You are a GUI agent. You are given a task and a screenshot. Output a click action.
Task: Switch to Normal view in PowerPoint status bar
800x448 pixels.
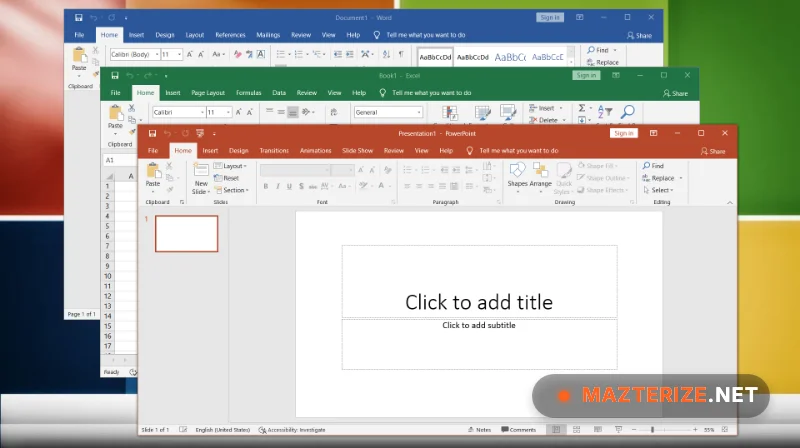[556, 430]
